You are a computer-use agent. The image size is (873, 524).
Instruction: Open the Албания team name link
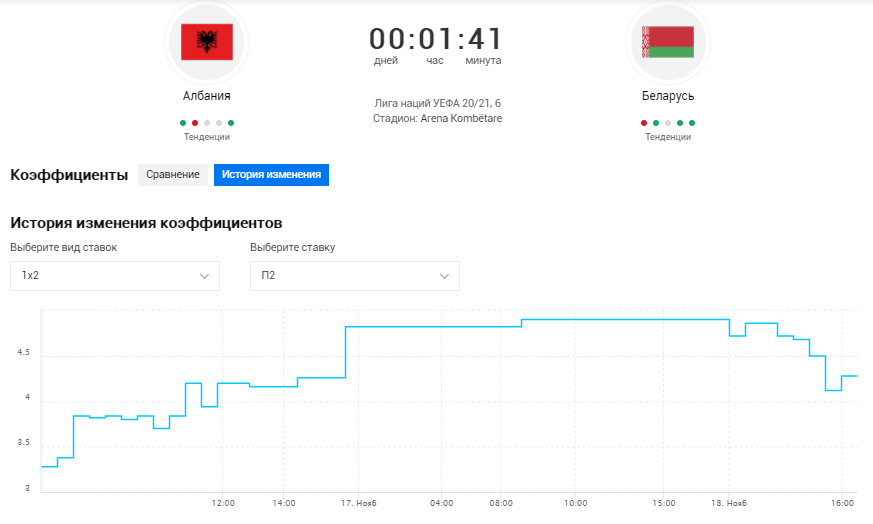click(207, 96)
